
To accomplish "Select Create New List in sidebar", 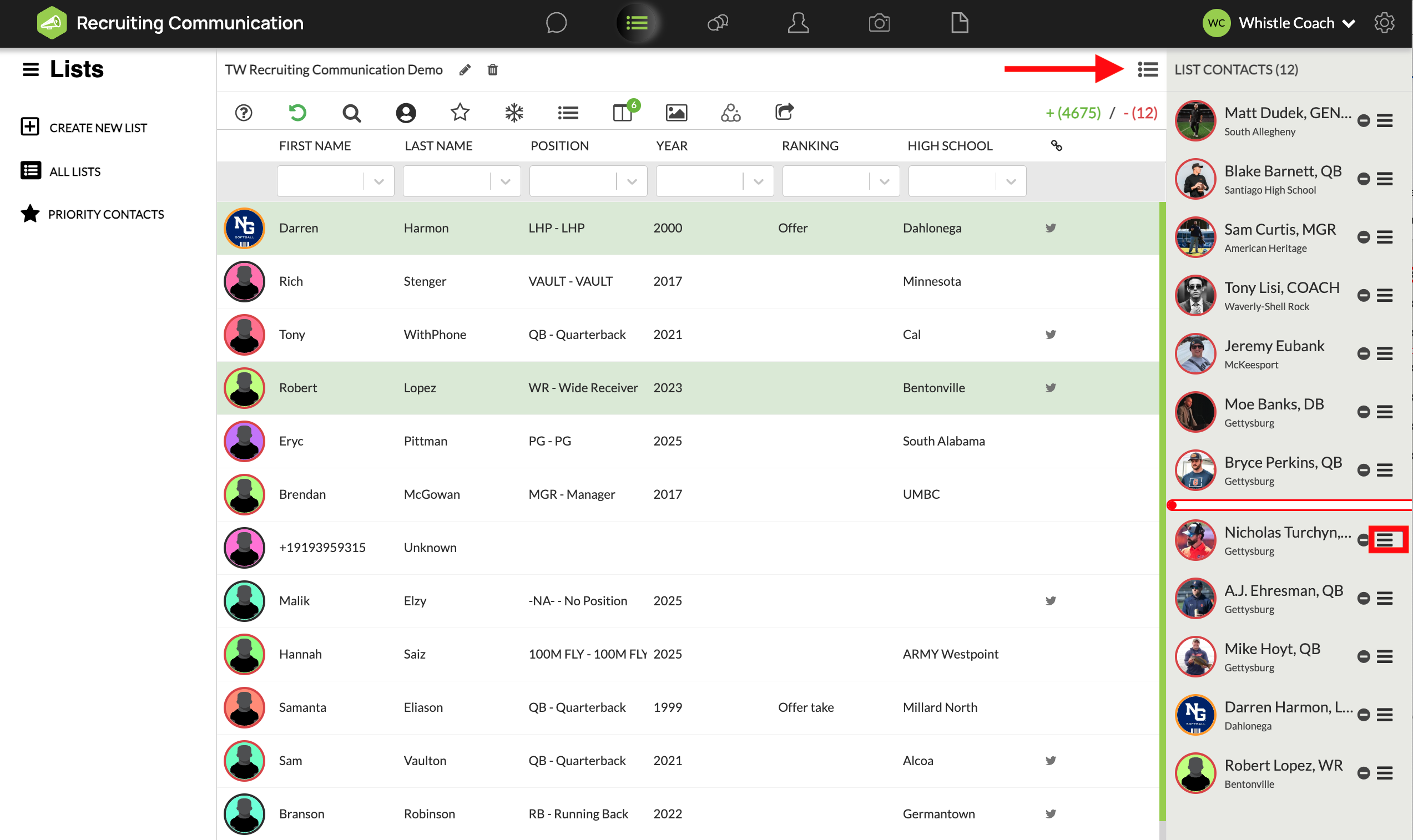I will (84, 127).
